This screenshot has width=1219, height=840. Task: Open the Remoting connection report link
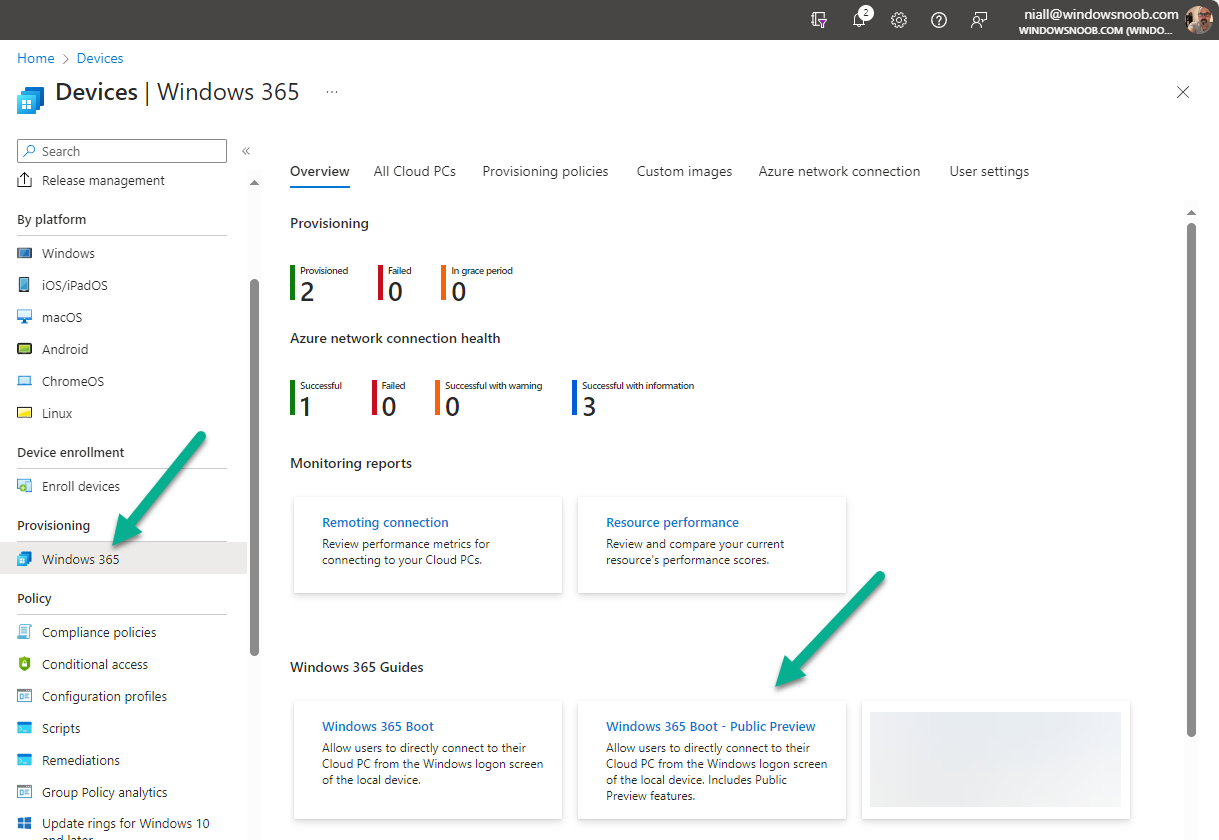pyautogui.click(x=385, y=522)
